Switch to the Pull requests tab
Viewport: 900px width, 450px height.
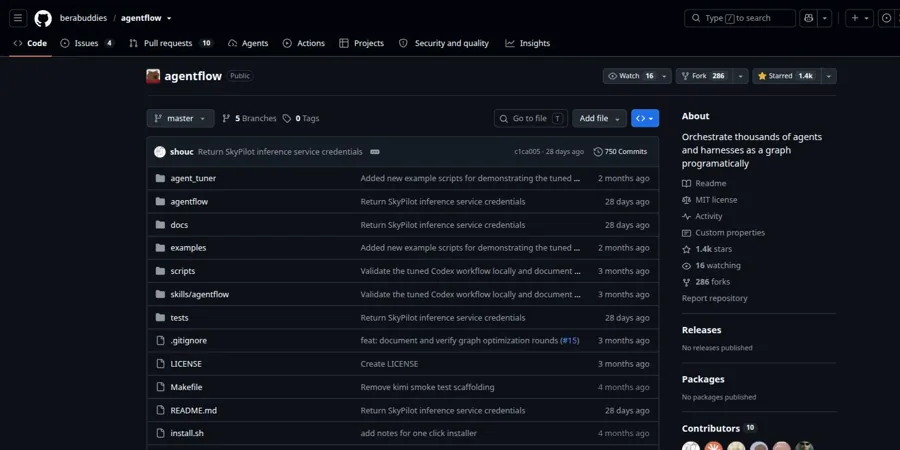click(x=171, y=43)
